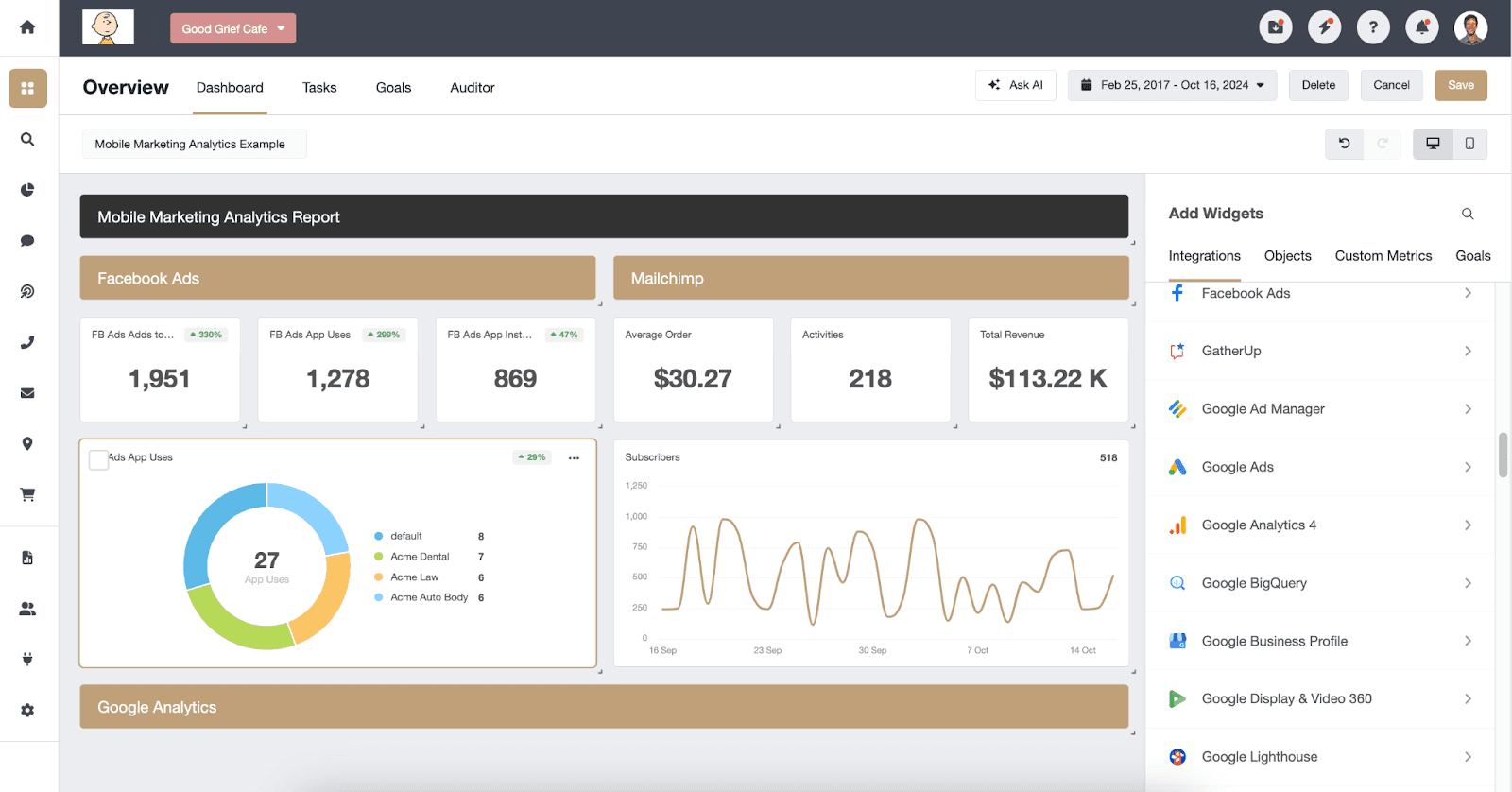Open the dashboards grid icon in sidebar
The width and height of the screenshot is (1512, 792).
[27, 88]
